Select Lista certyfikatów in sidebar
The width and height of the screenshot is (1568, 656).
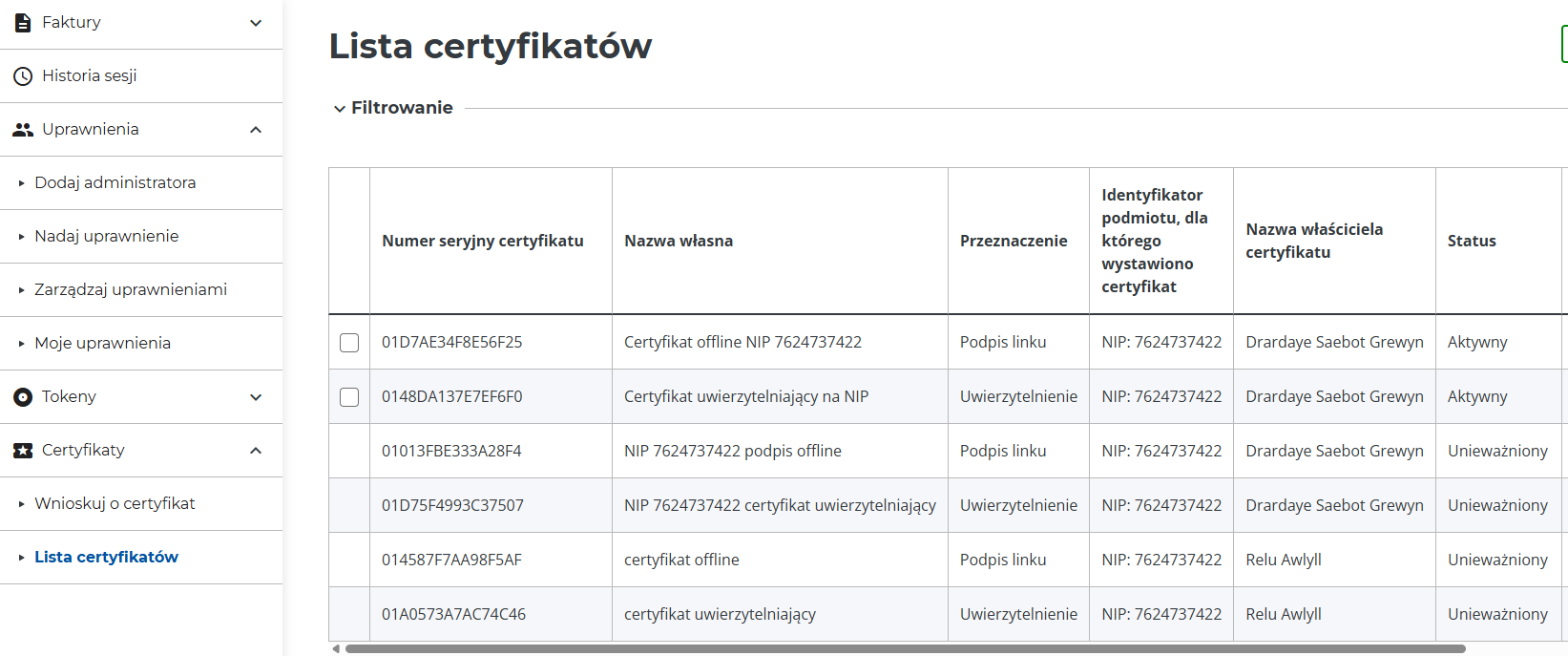[x=106, y=557]
